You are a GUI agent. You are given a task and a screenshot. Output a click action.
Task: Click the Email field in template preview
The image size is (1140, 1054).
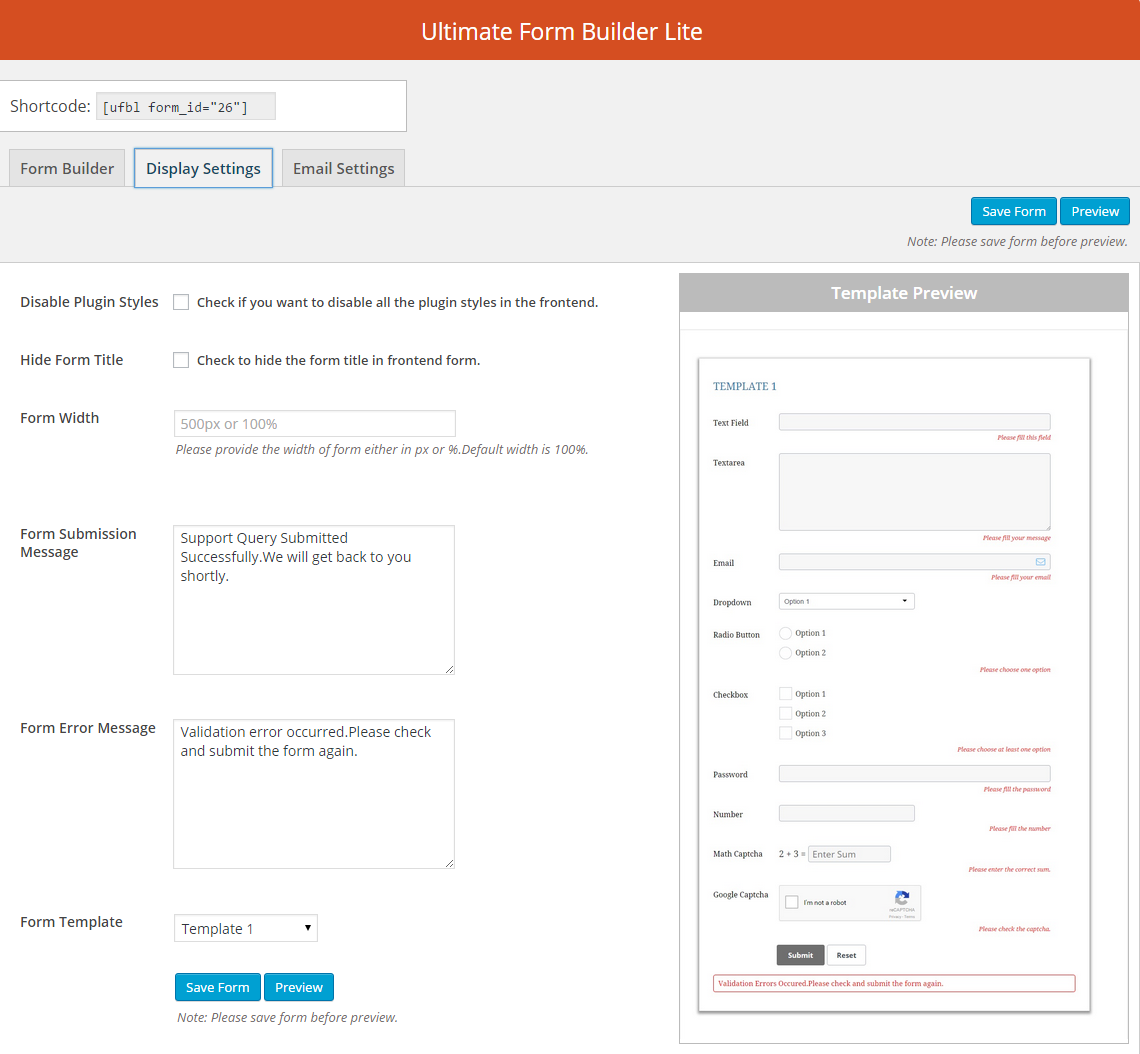point(915,562)
